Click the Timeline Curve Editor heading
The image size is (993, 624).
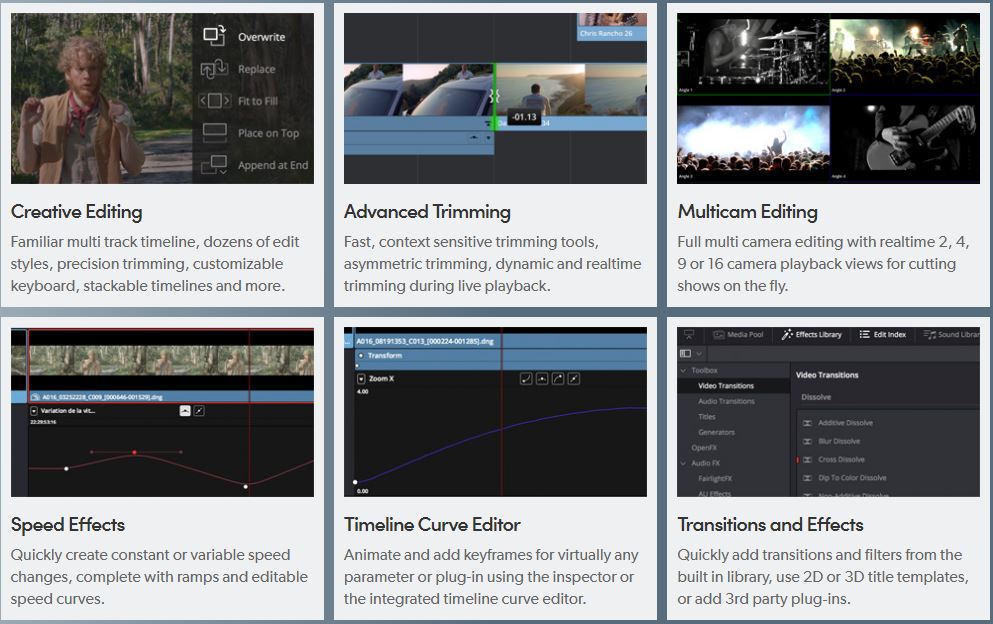point(432,525)
